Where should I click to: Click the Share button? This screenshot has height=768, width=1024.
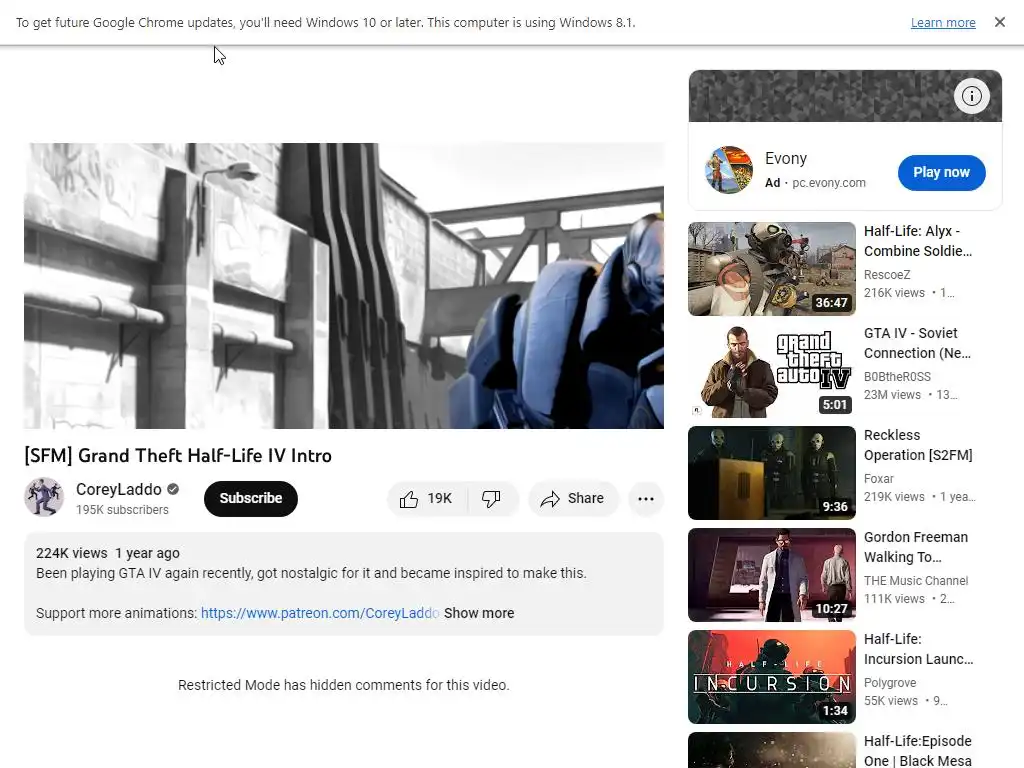point(573,499)
